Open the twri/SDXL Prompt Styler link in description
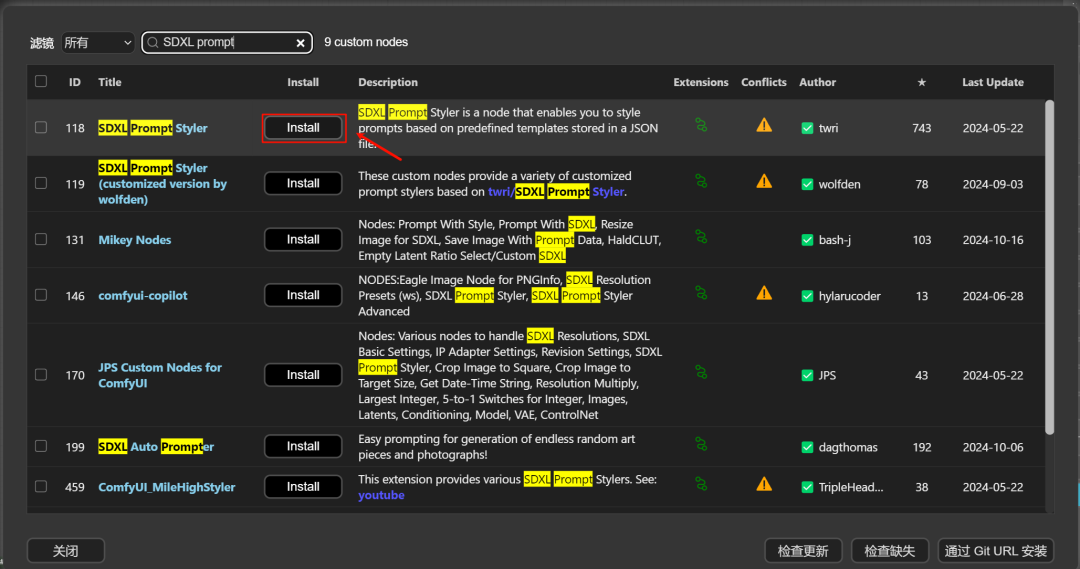Screen dimensions: 1080x569 (557, 192)
